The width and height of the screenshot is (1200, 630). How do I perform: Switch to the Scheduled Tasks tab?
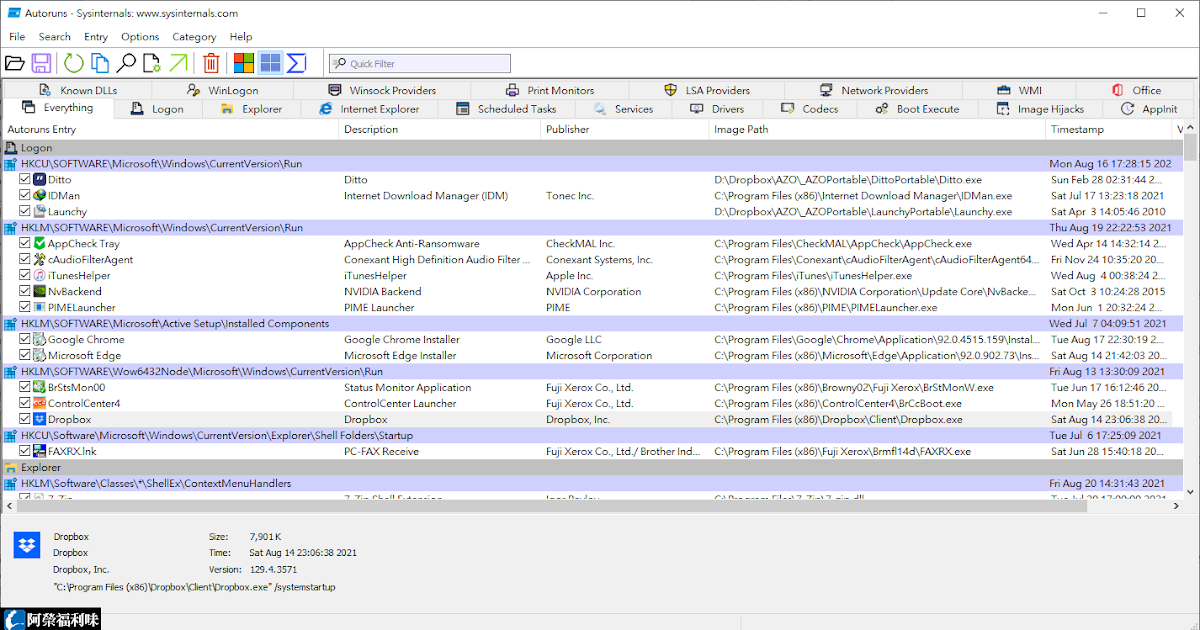506,109
